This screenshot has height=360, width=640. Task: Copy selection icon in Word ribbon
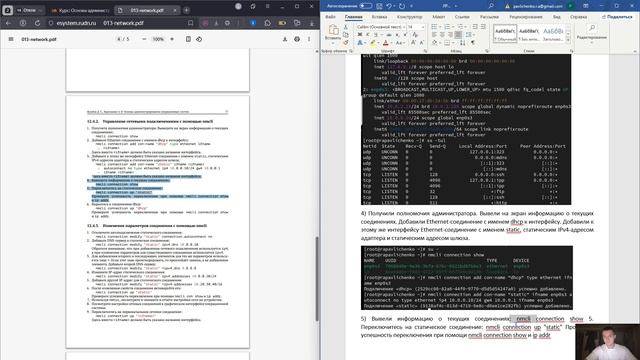(x=346, y=35)
